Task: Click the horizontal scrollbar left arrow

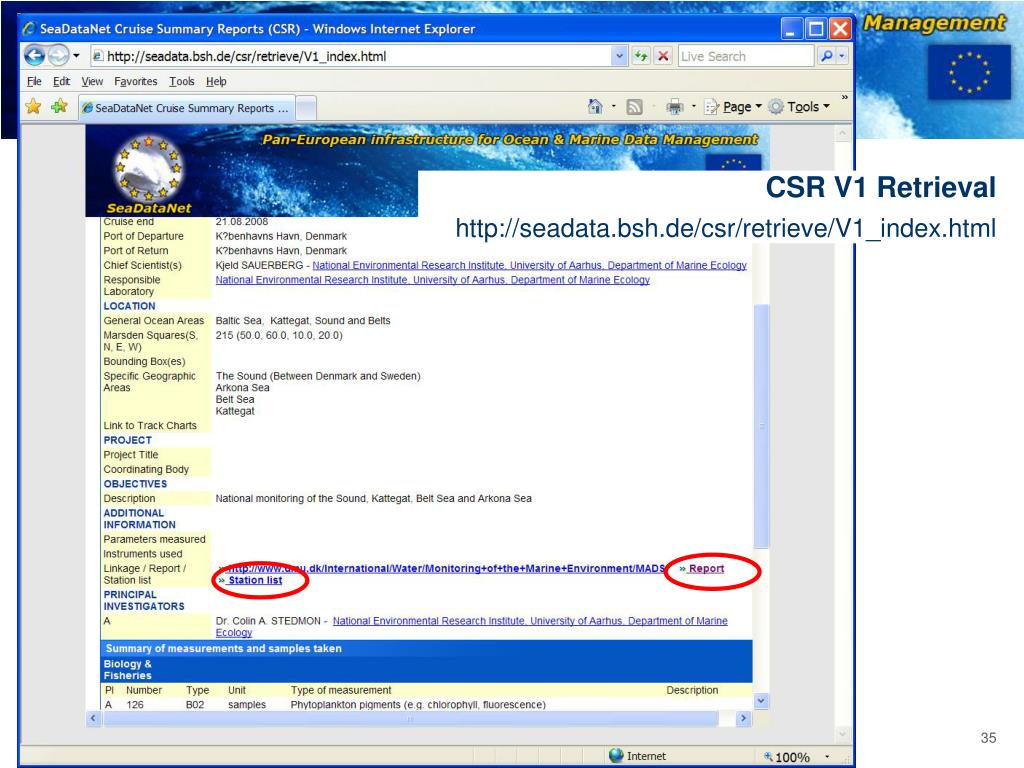Action: click(93, 718)
